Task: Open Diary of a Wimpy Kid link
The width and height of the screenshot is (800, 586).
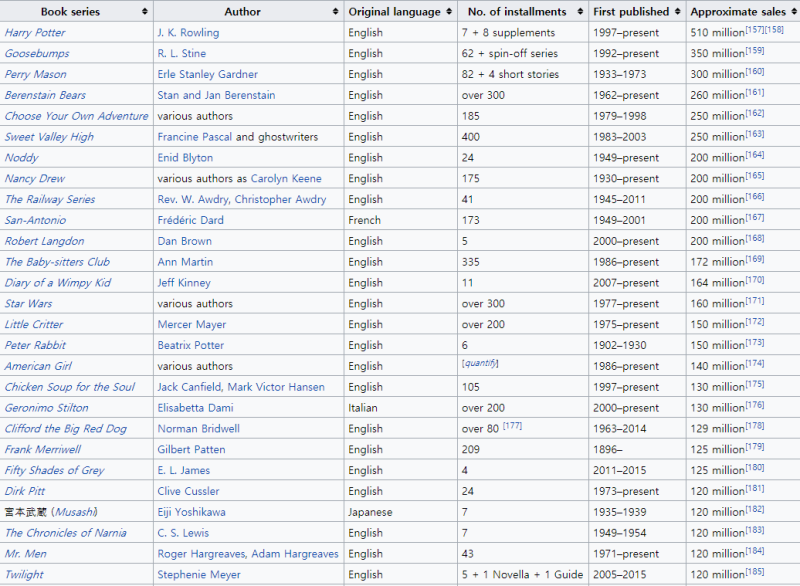Action: point(58,283)
